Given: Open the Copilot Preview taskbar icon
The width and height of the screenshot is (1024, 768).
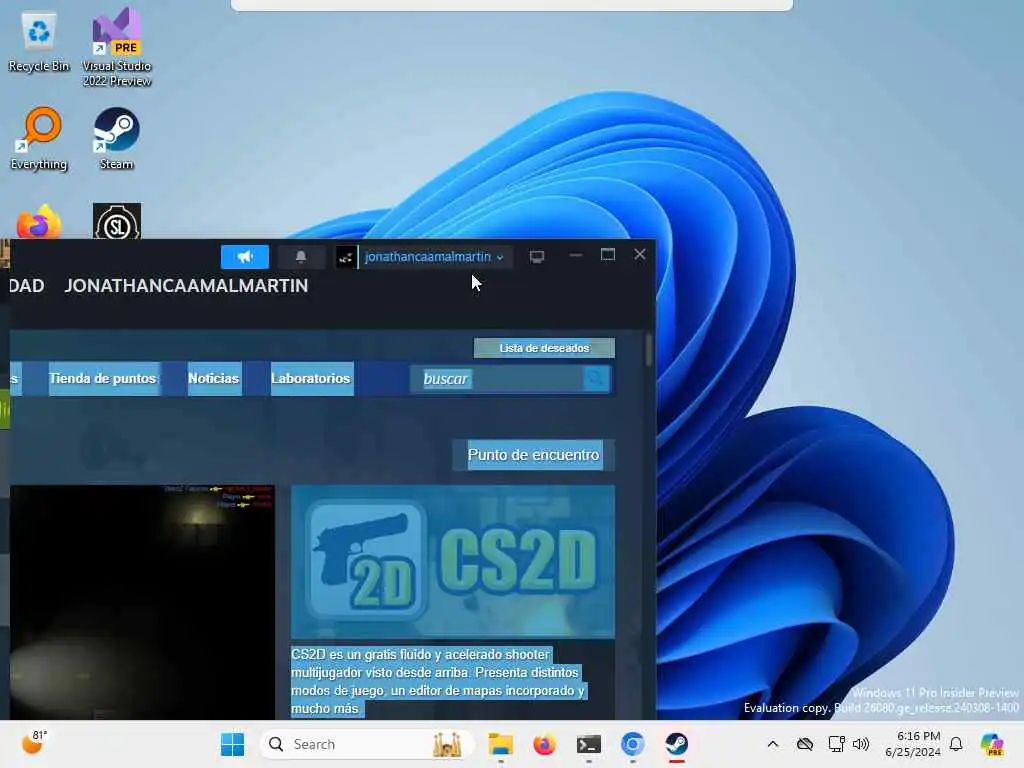Looking at the screenshot, I should pyautogui.click(x=992, y=744).
